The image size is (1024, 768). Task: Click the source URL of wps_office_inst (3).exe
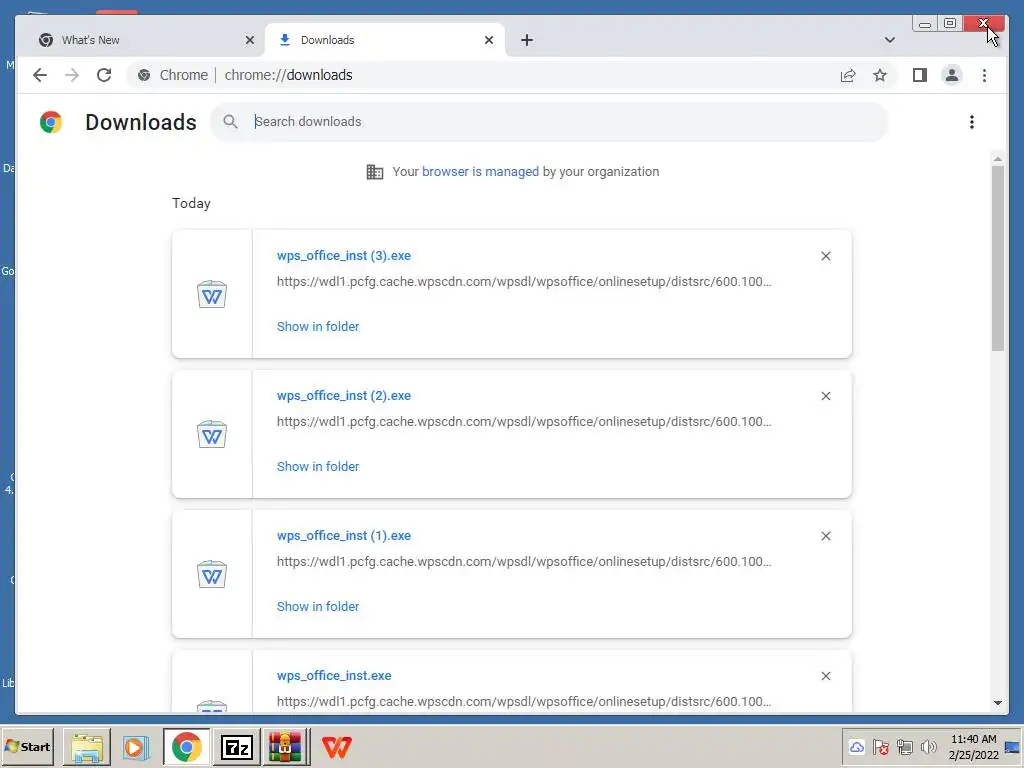(x=524, y=281)
